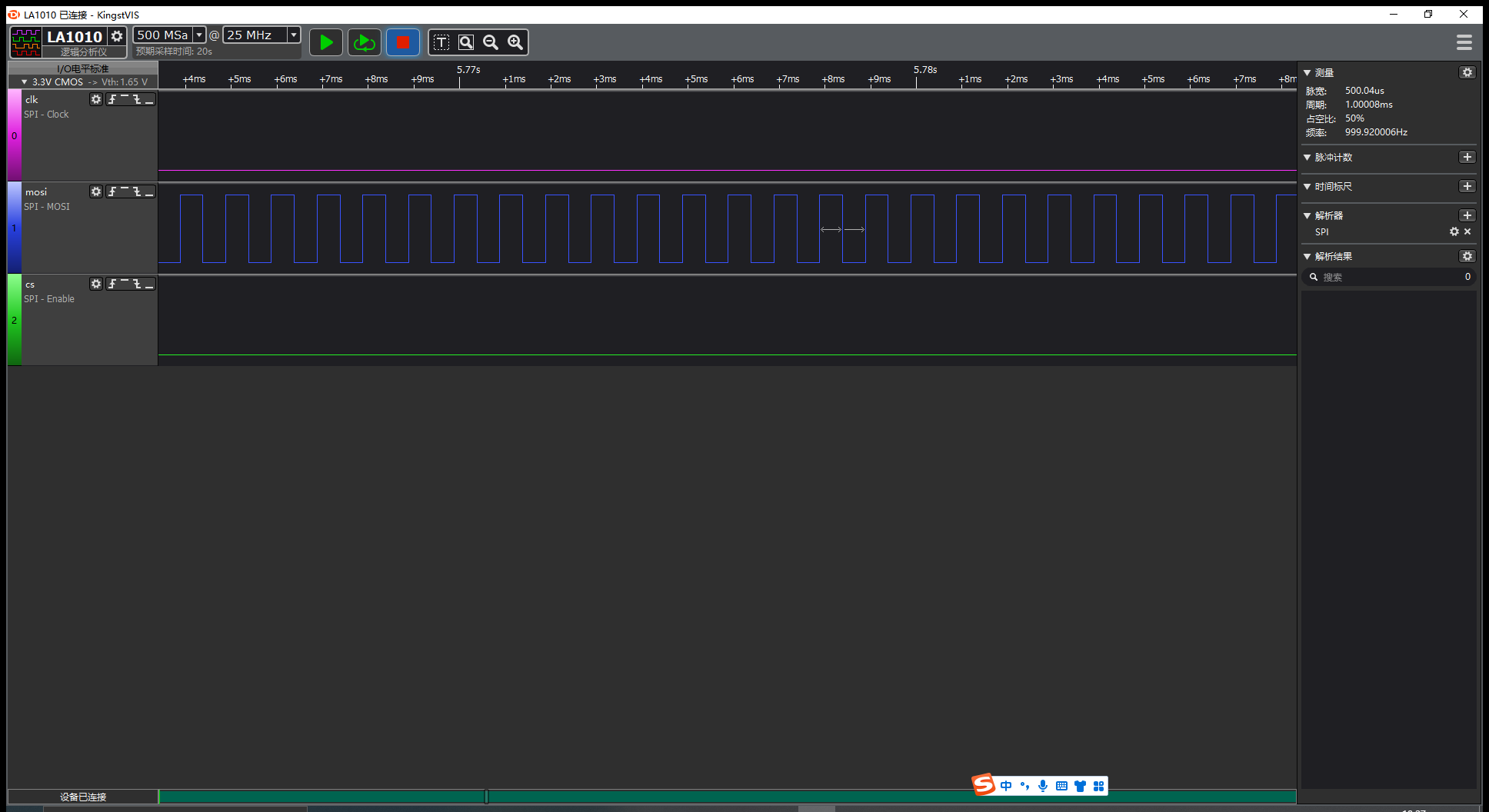The height and width of the screenshot is (812, 1489).
Task: Open the 25 MHz frequency dropdown
Action: click(292, 35)
